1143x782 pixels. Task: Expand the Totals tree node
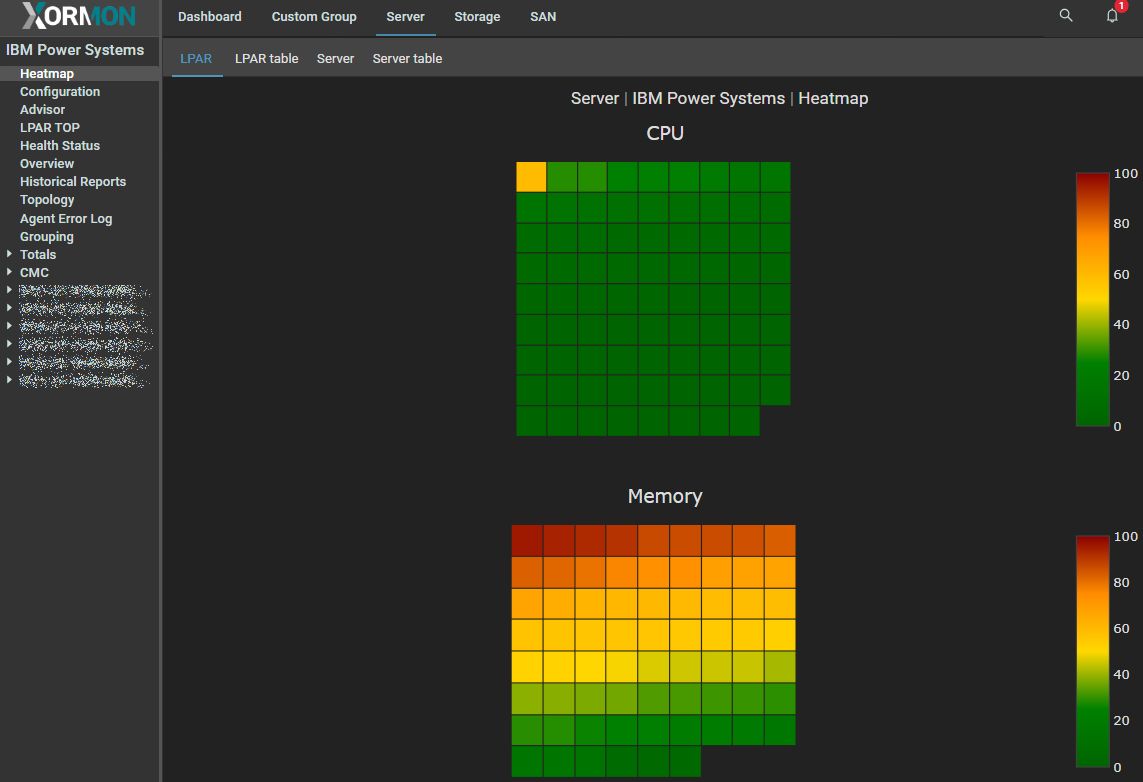click(x=9, y=254)
